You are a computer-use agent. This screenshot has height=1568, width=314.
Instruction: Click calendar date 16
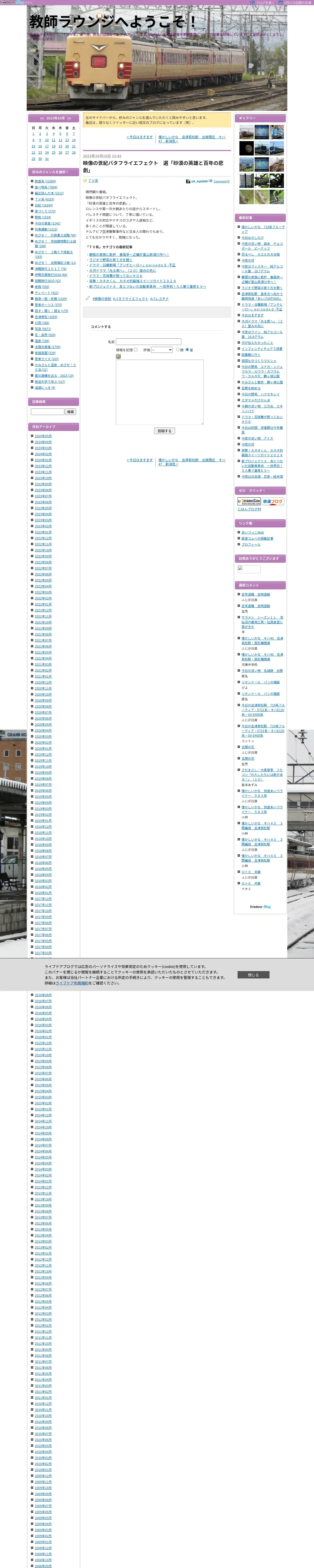click(x=40, y=146)
